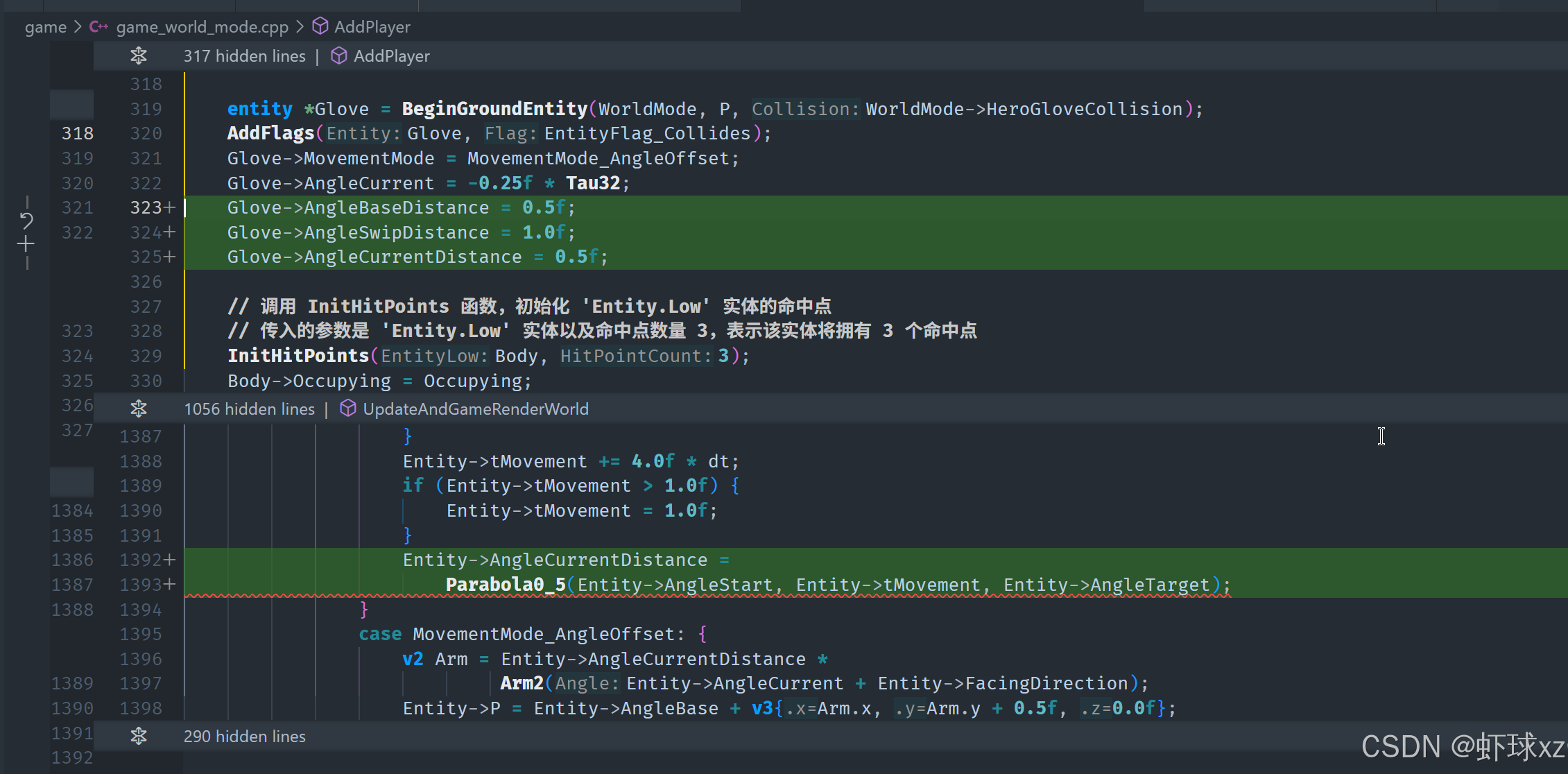This screenshot has height=774, width=1568.
Task: Click the InitHitPoints function call on line 329
Action: pyautogui.click(x=298, y=356)
